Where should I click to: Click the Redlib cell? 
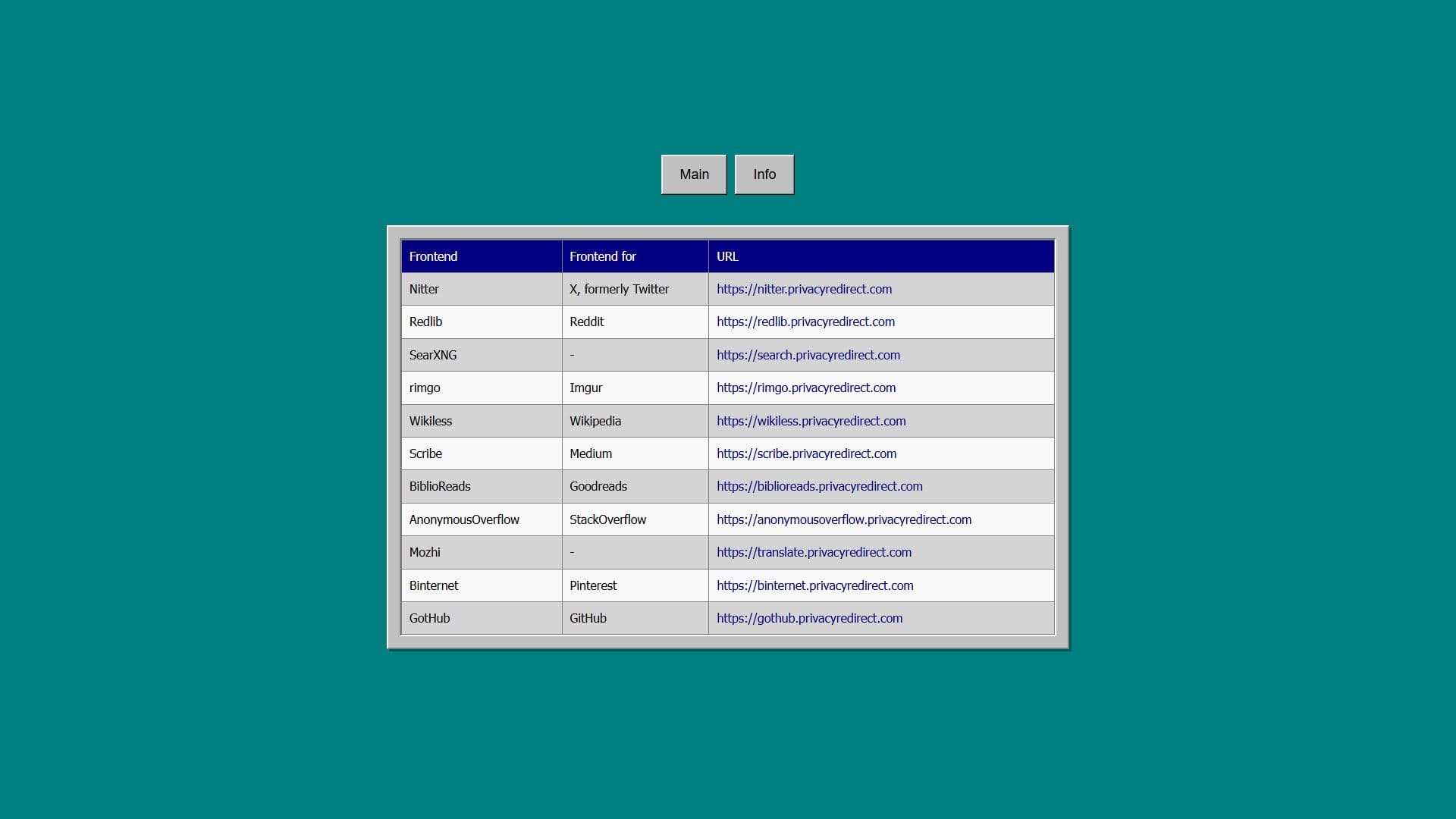pyautogui.click(x=482, y=322)
